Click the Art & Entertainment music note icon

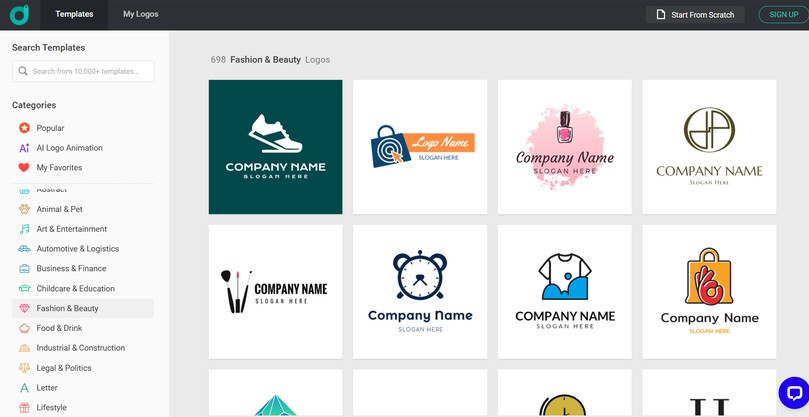[24, 229]
